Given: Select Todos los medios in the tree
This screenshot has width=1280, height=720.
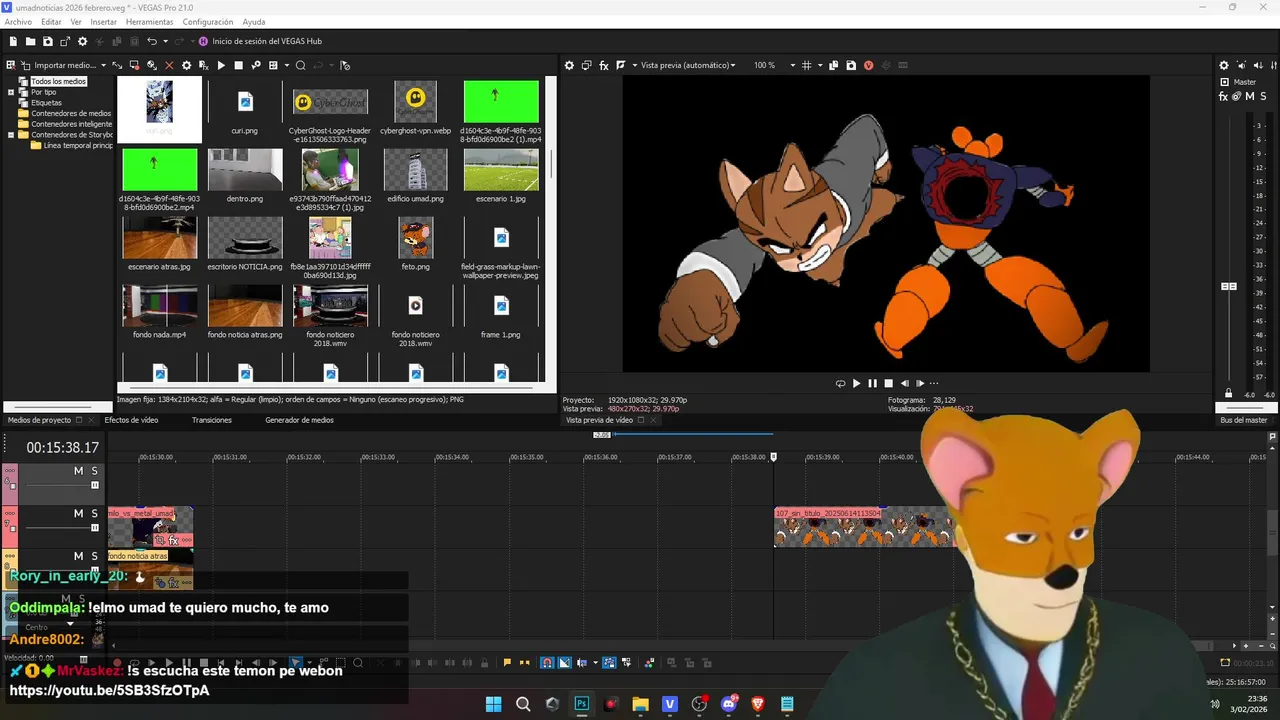Looking at the screenshot, I should pos(58,81).
